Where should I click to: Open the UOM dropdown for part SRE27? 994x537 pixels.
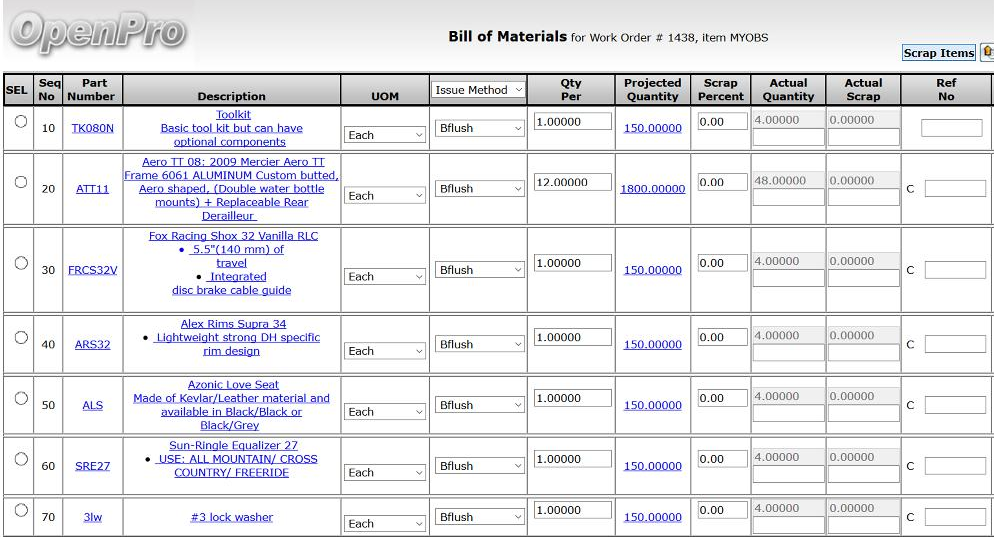click(x=385, y=473)
